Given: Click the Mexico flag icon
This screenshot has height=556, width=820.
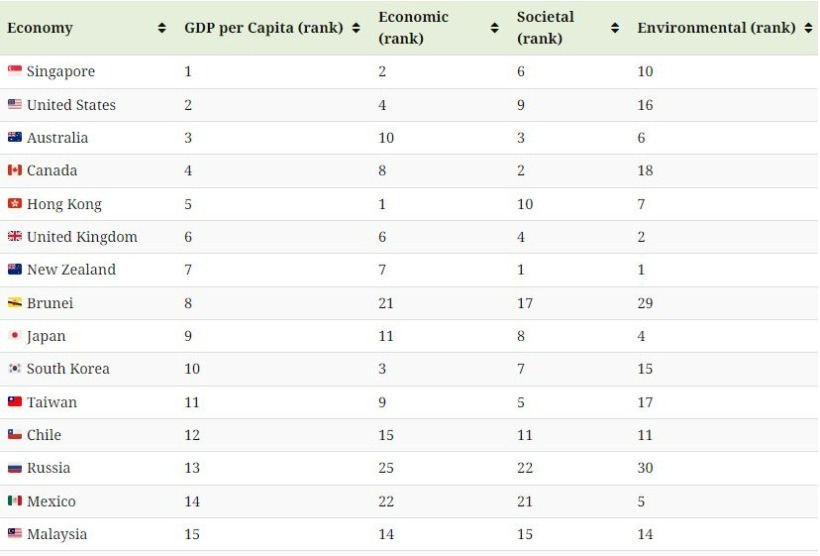Looking at the screenshot, I should point(15,501).
